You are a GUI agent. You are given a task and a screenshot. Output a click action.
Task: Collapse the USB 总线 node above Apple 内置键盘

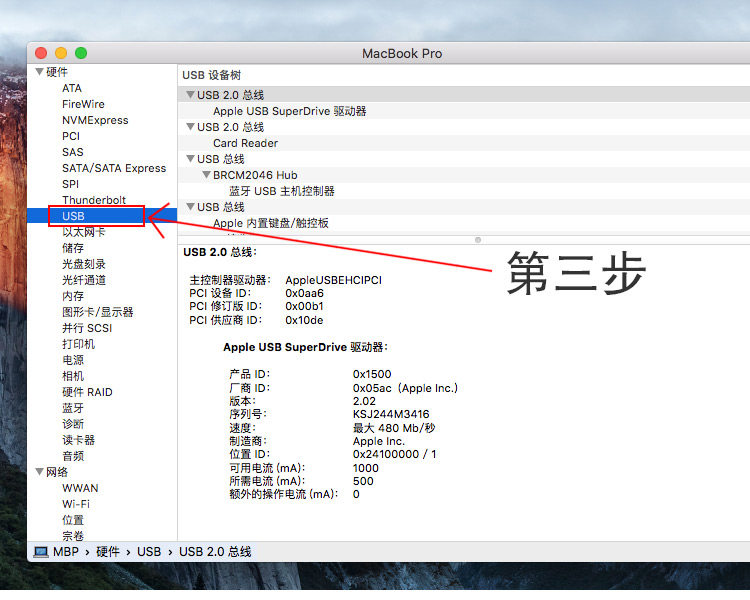point(190,207)
